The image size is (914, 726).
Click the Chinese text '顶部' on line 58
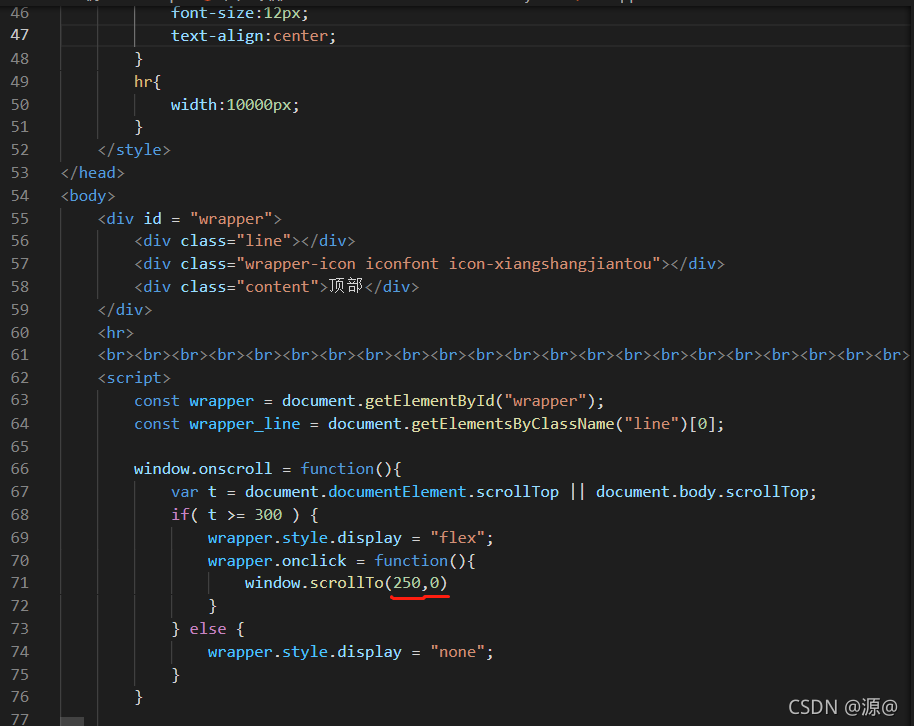pyautogui.click(x=346, y=286)
